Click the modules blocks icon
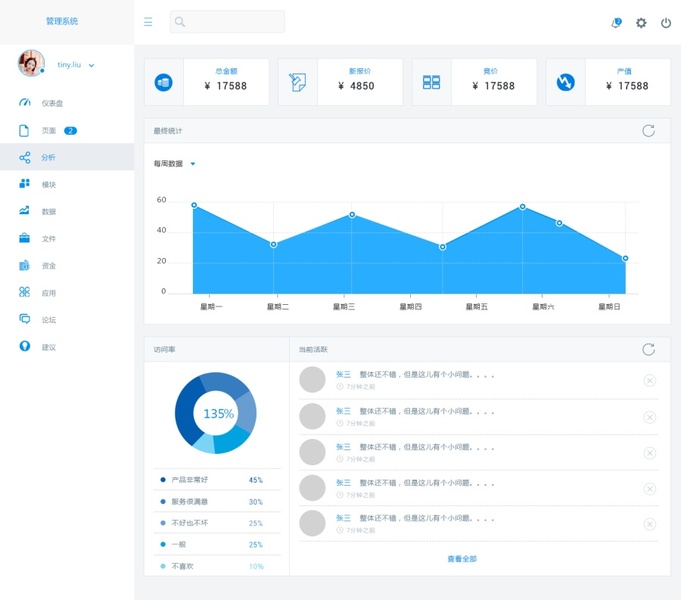 24,184
